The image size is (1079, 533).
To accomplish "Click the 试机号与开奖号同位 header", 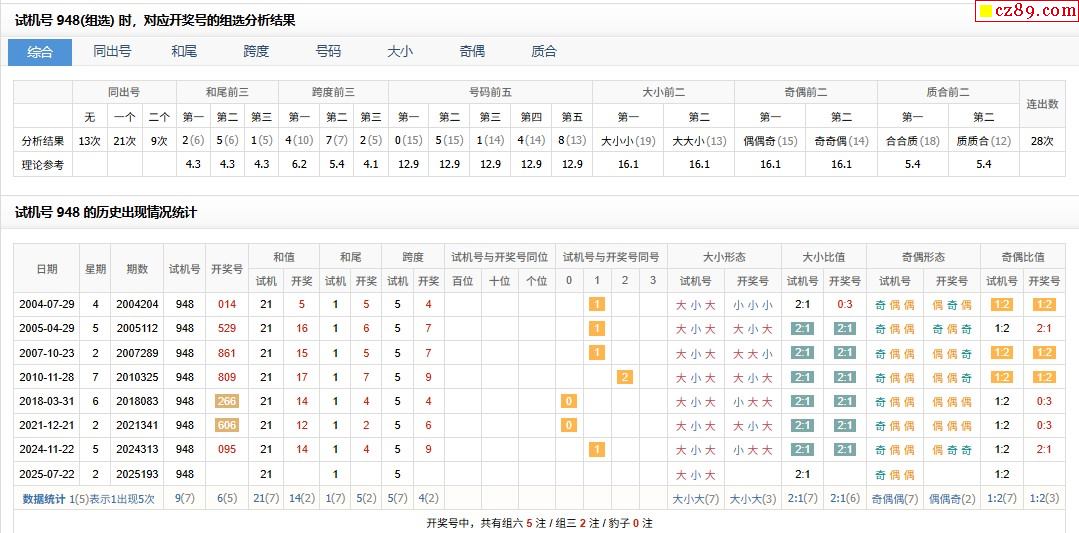I will point(500,257).
